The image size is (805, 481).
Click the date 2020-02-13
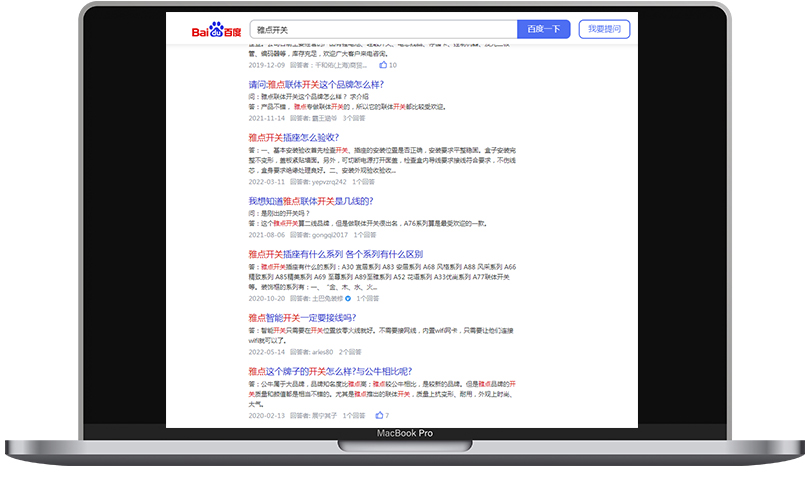pos(266,415)
